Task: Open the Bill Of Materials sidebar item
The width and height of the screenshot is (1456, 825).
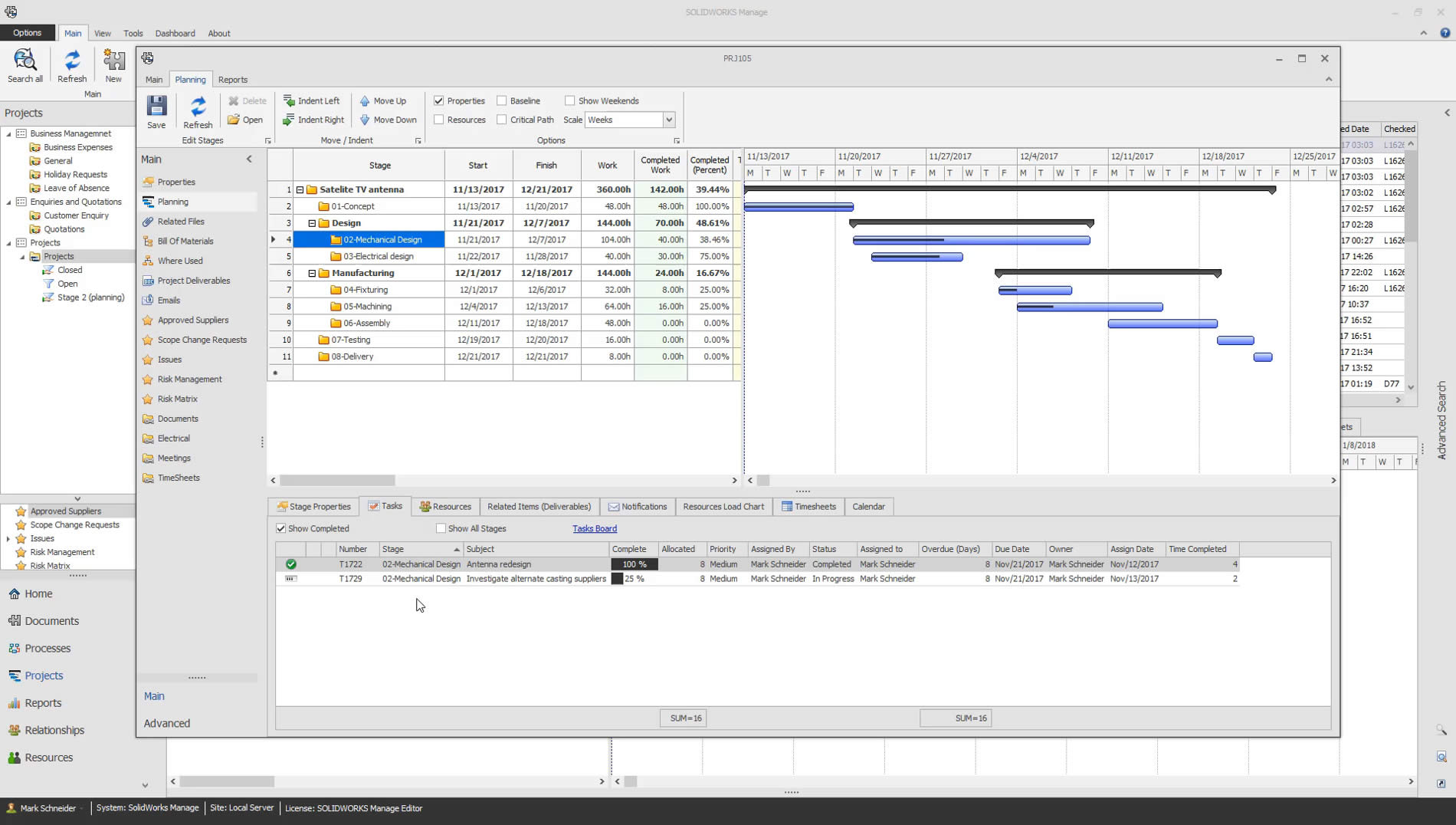Action: (185, 241)
